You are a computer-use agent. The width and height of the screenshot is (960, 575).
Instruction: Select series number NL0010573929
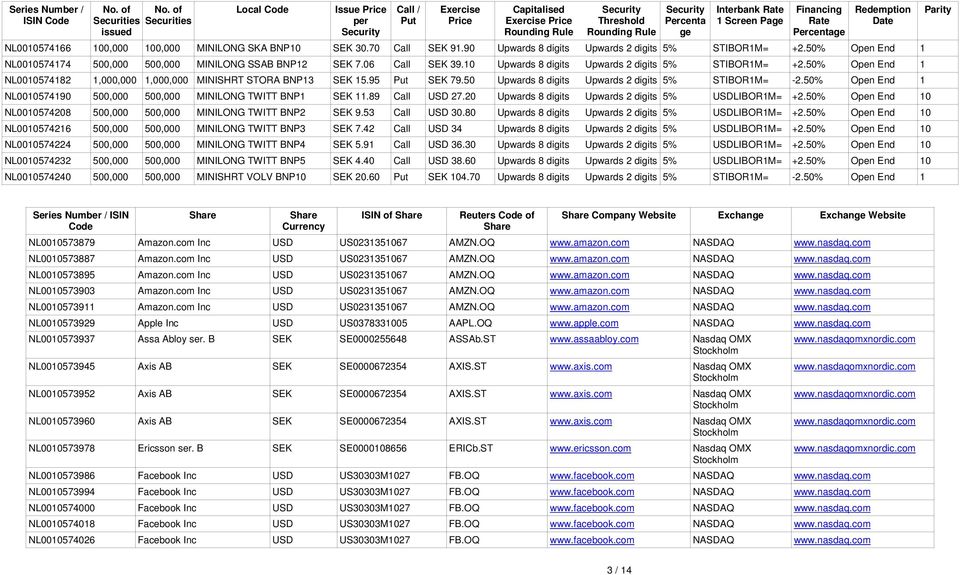(x=62, y=323)
